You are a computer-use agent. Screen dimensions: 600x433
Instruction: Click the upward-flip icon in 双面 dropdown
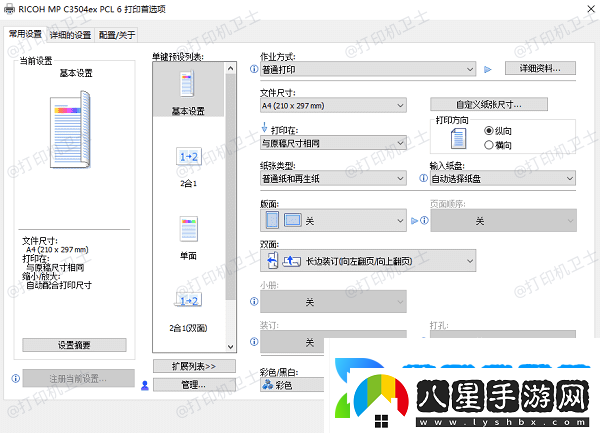(291, 261)
